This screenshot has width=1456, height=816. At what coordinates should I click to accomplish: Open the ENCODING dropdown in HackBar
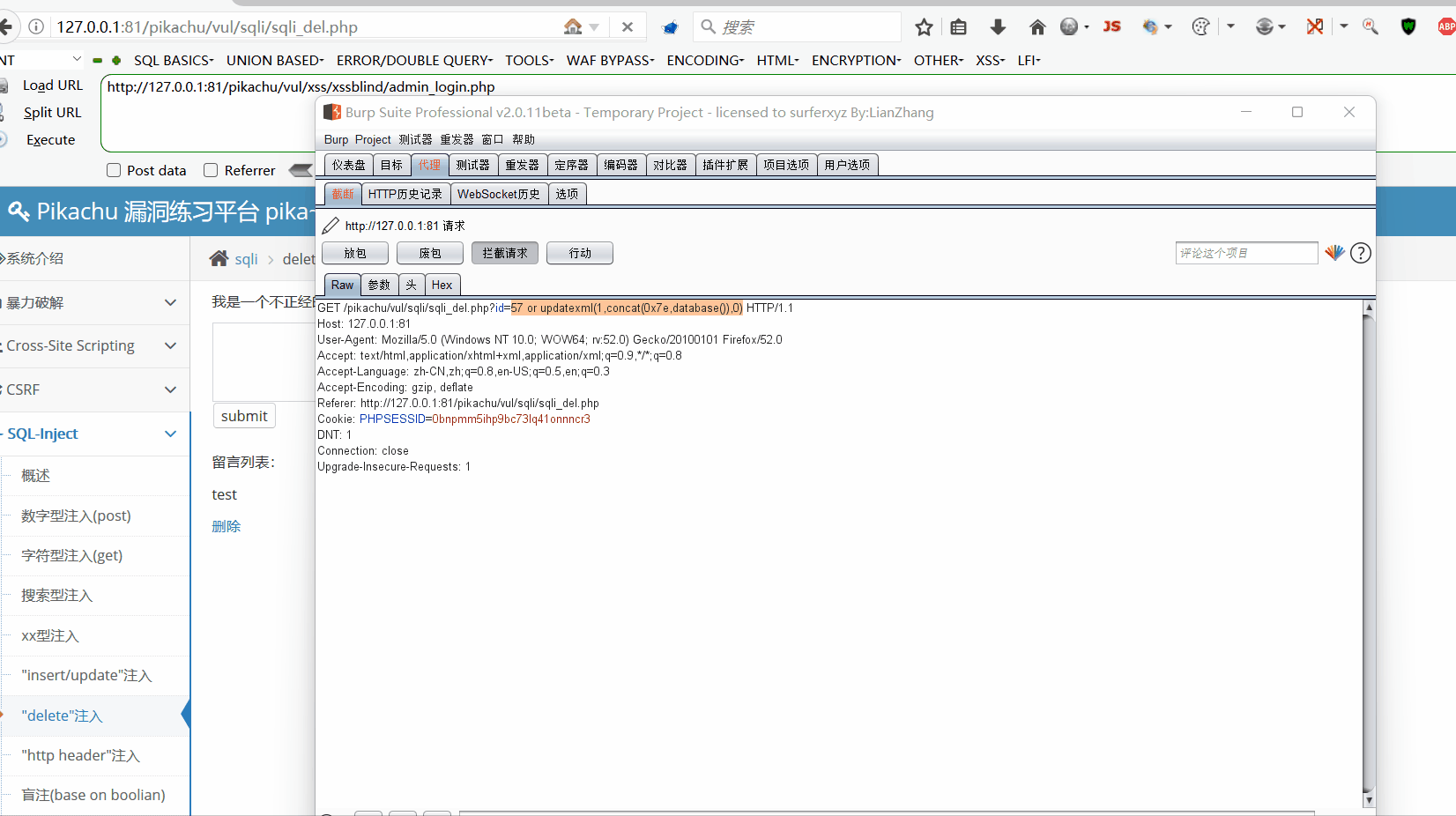705,60
